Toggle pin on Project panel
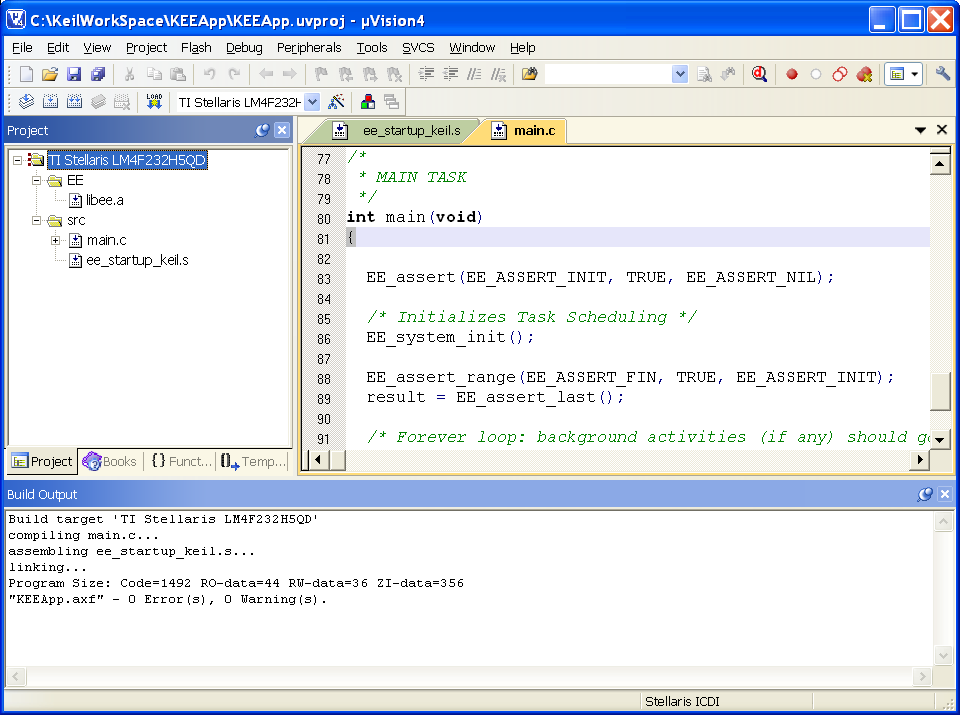960x715 pixels. coord(262,130)
